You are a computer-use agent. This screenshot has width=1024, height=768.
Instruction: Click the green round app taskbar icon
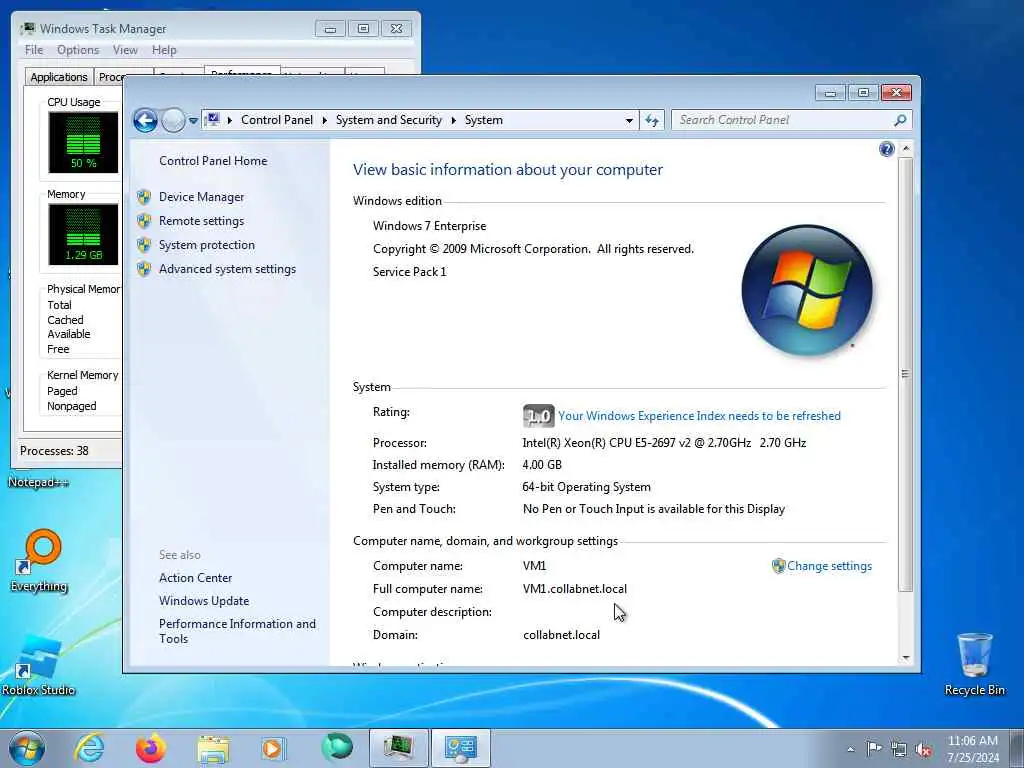click(337, 747)
